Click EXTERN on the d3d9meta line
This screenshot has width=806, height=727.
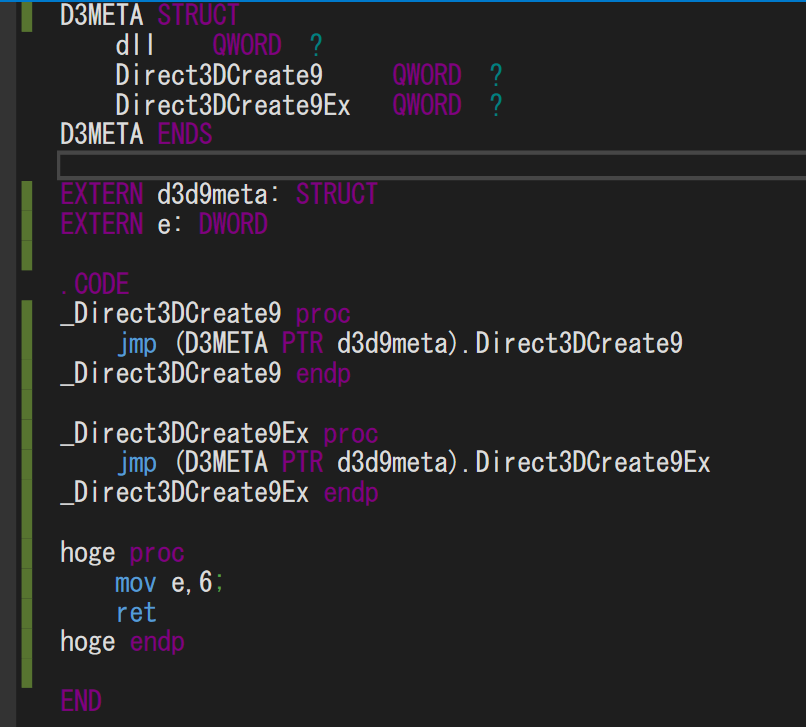pos(102,194)
